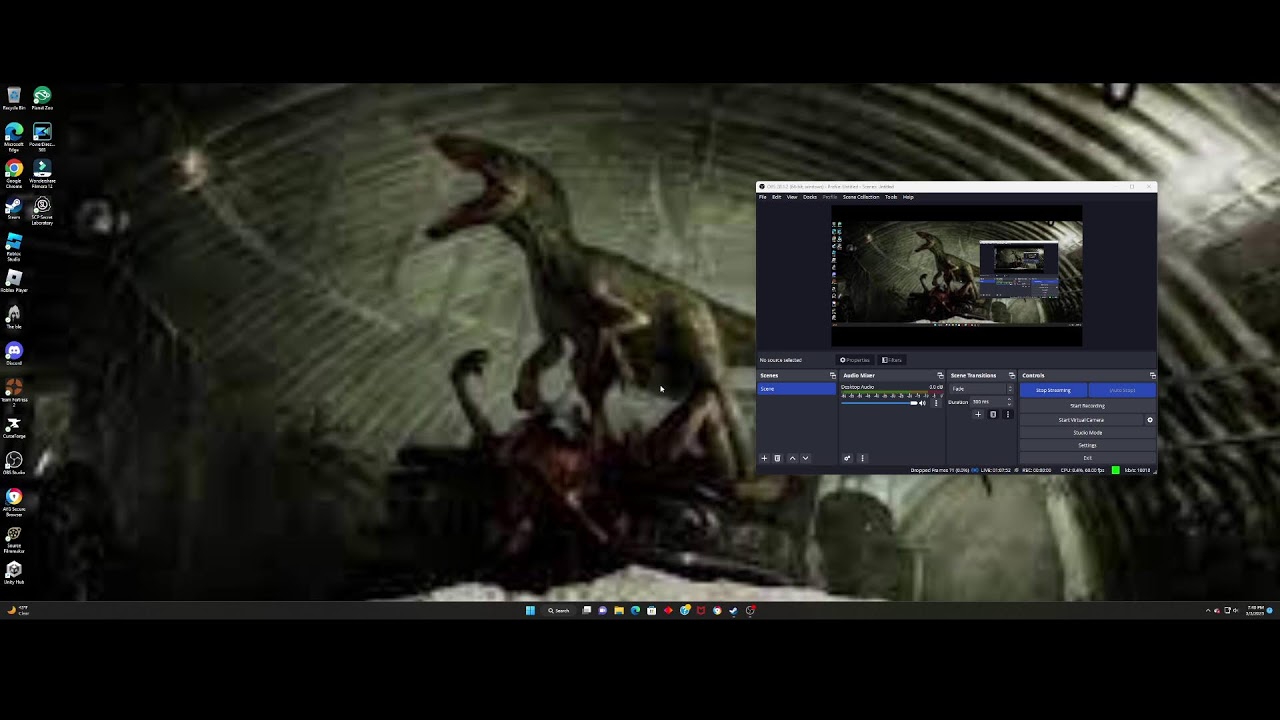Open the Discord desktop shortcut
This screenshot has width=1280, height=720.
[14, 354]
